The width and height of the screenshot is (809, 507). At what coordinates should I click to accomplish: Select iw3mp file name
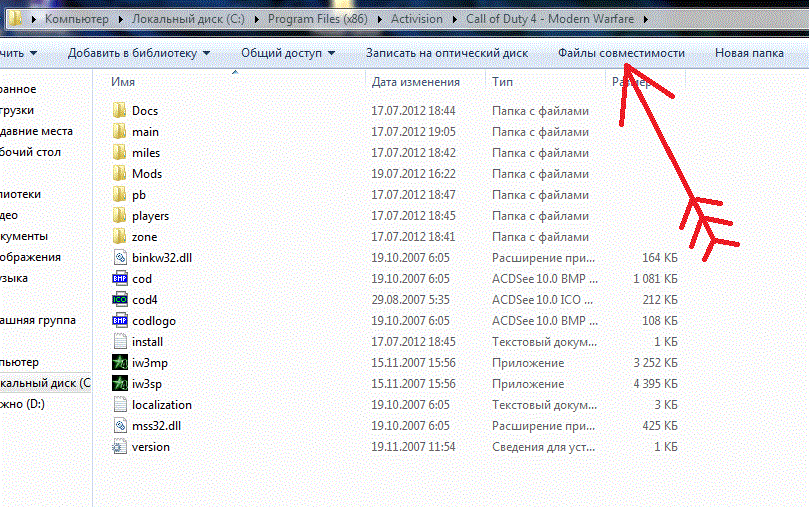(x=150, y=363)
